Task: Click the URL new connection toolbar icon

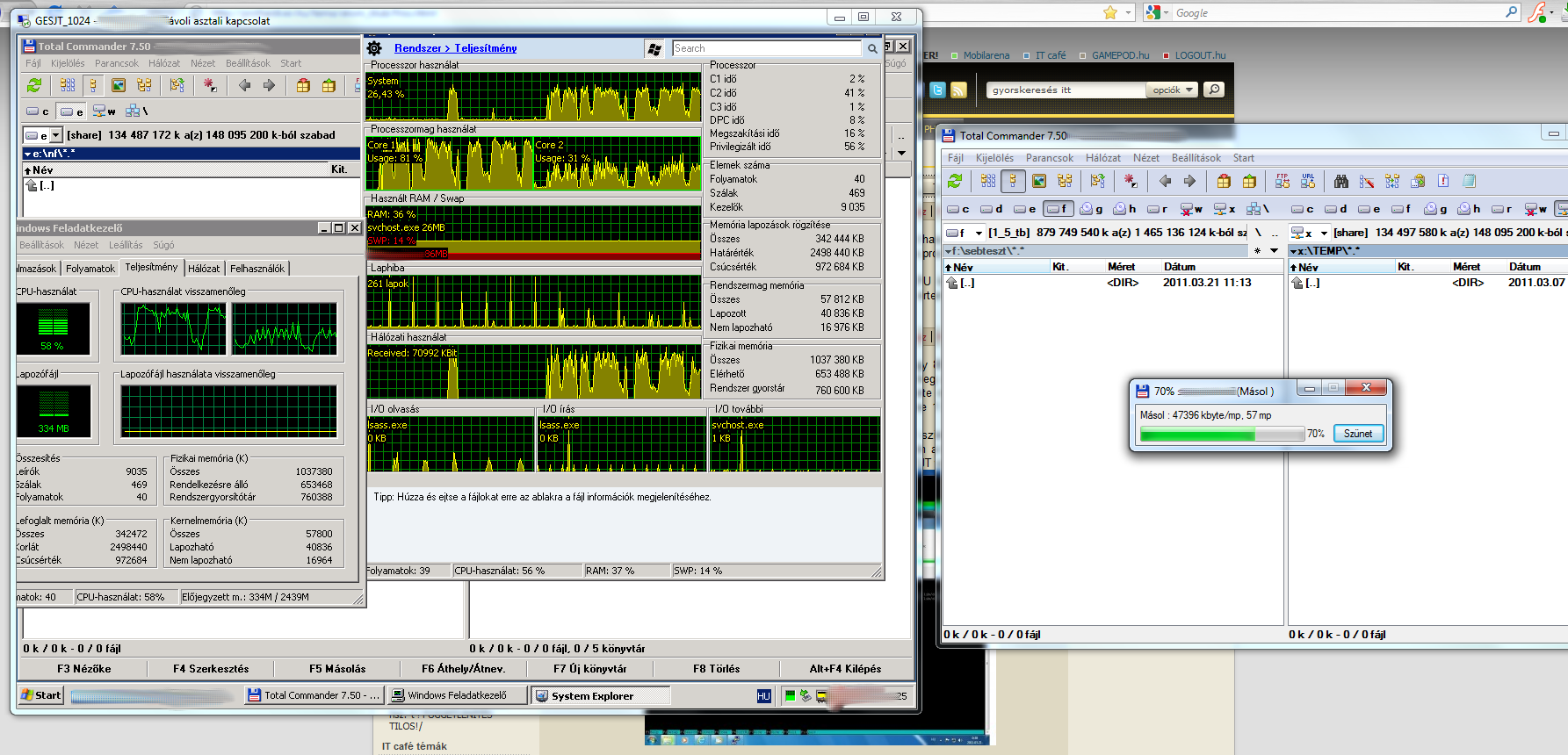Action: coord(1308,181)
